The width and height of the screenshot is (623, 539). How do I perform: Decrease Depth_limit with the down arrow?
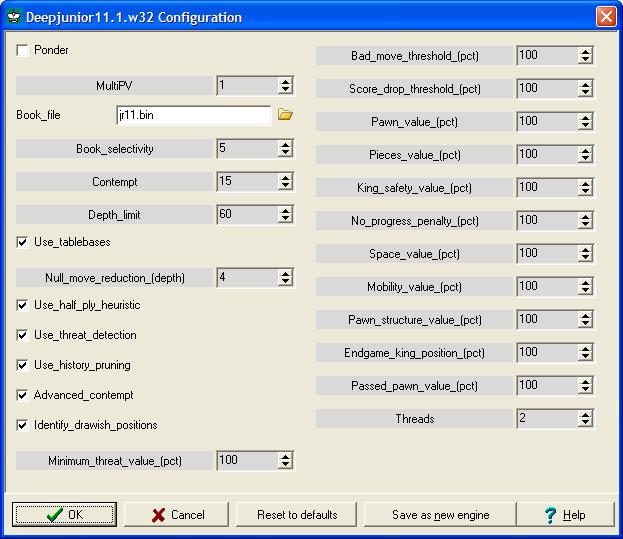point(286,219)
